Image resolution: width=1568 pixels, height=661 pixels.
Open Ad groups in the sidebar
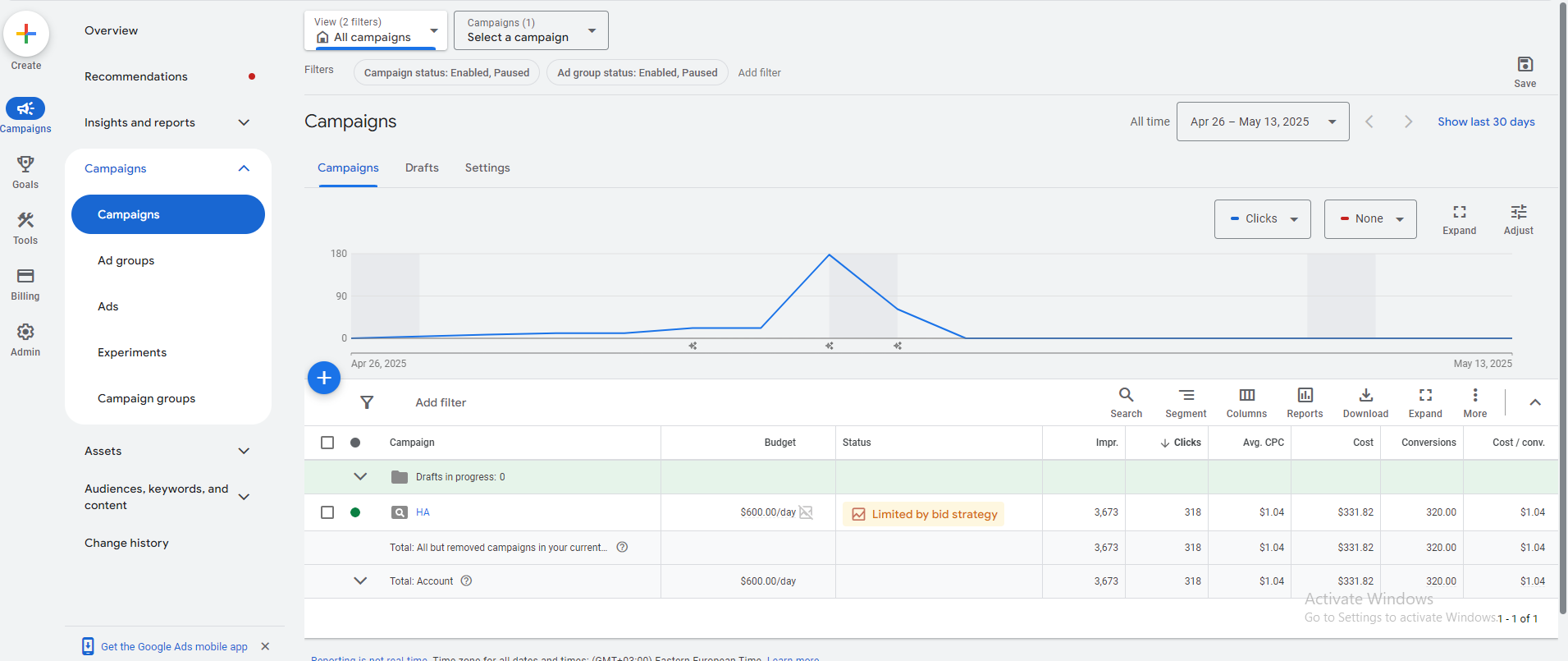(126, 260)
